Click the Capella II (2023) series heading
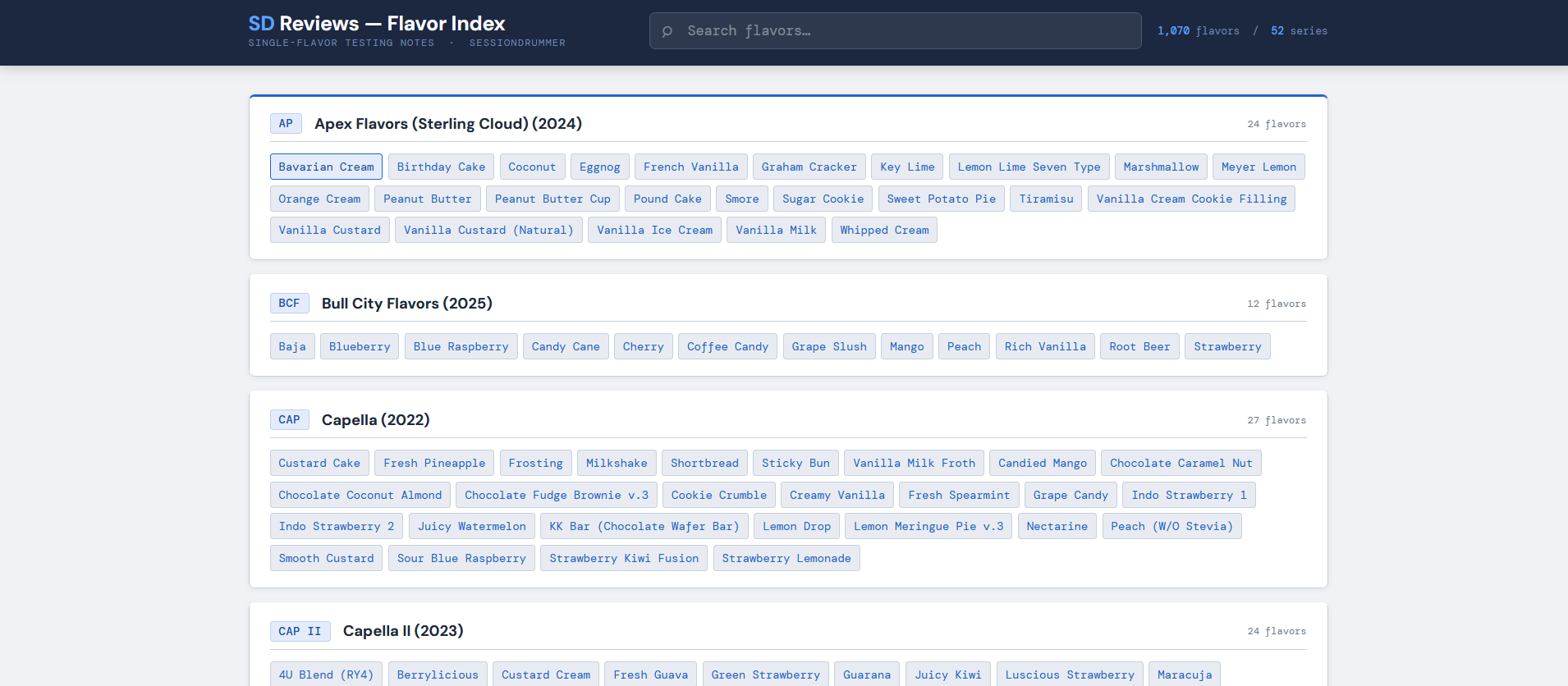The width and height of the screenshot is (1568, 686). click(x=403, y=631)
